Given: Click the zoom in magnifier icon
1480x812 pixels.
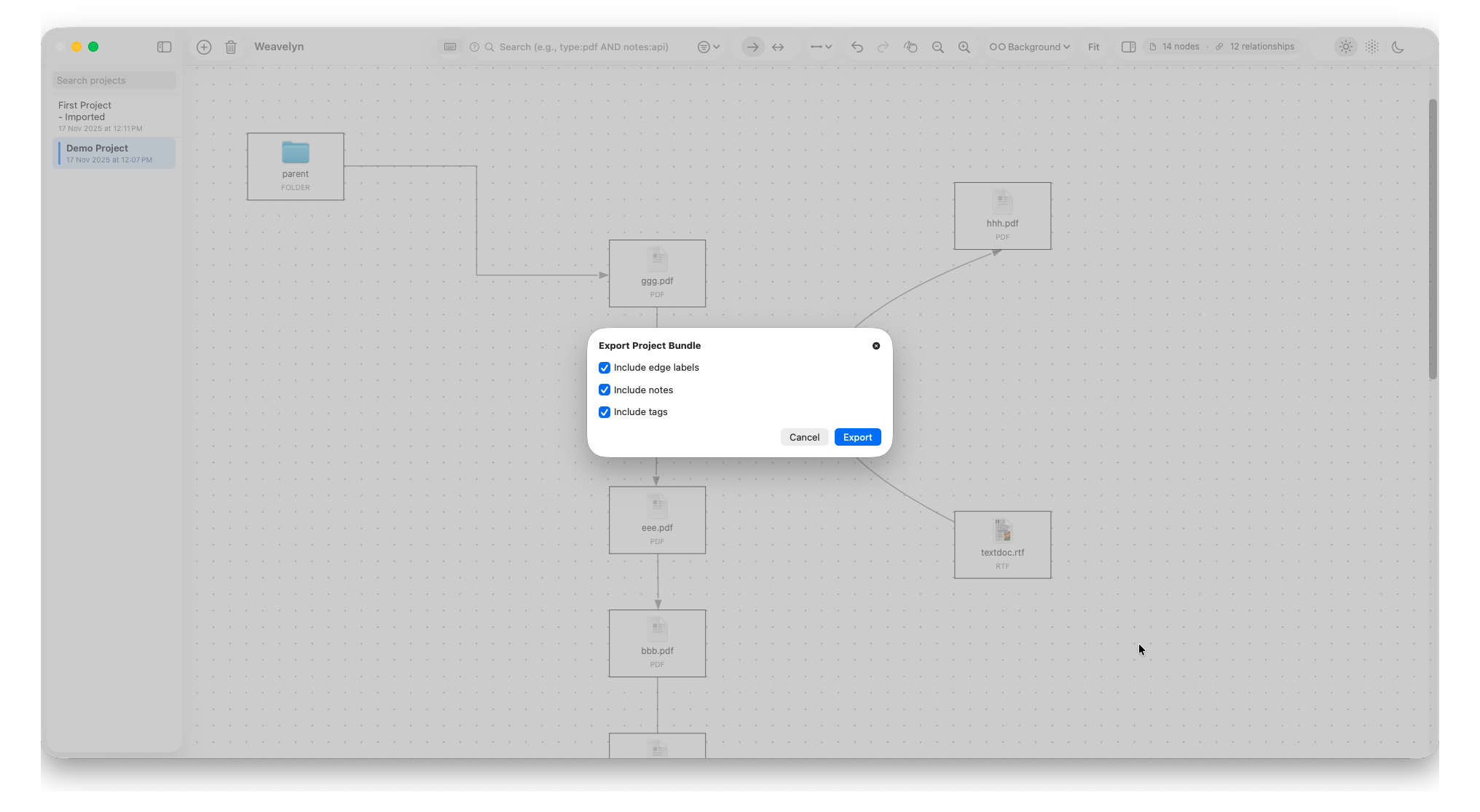Looking at the screenshot, I should pyautogui.click(x=964, y=47).
